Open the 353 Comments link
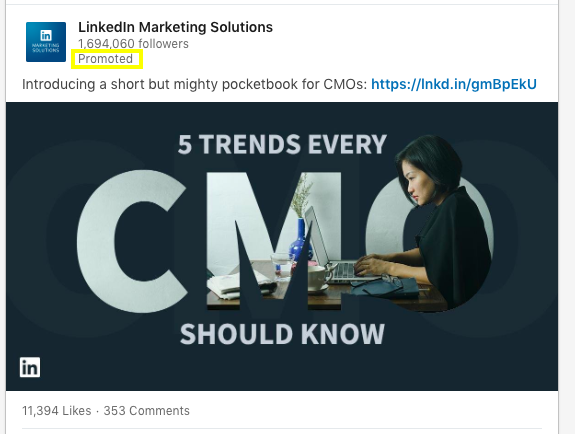This screenshot has height=434, width=575. coord(146,411)
